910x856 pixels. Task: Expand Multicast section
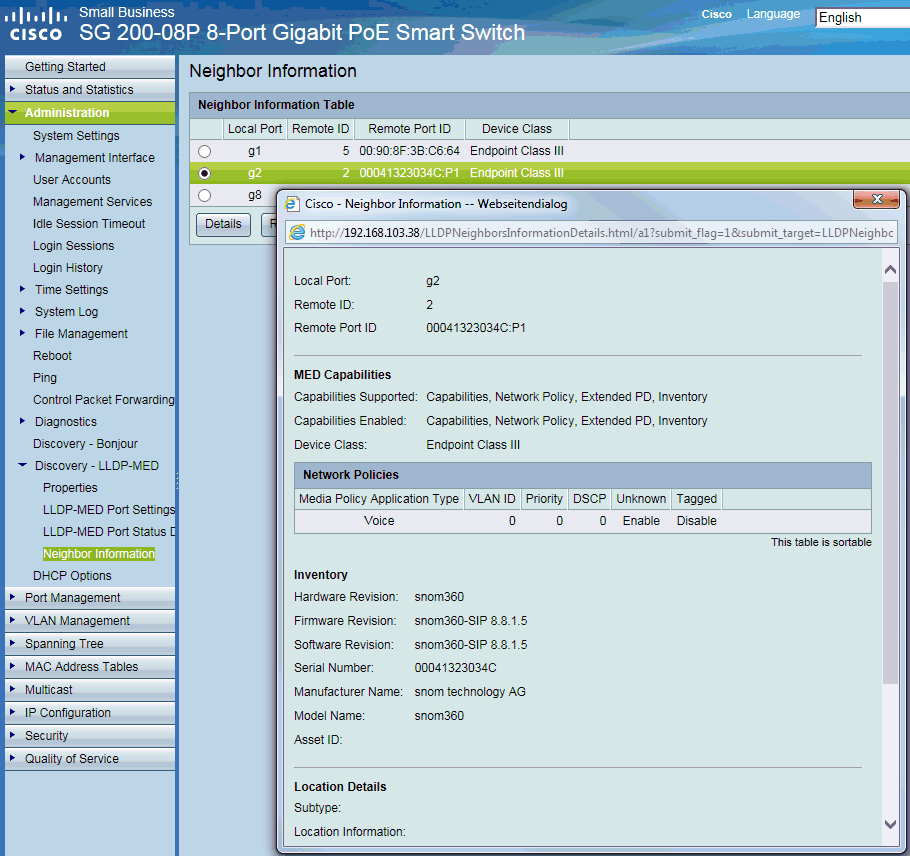pyautogui.click(x=12, y=689)
